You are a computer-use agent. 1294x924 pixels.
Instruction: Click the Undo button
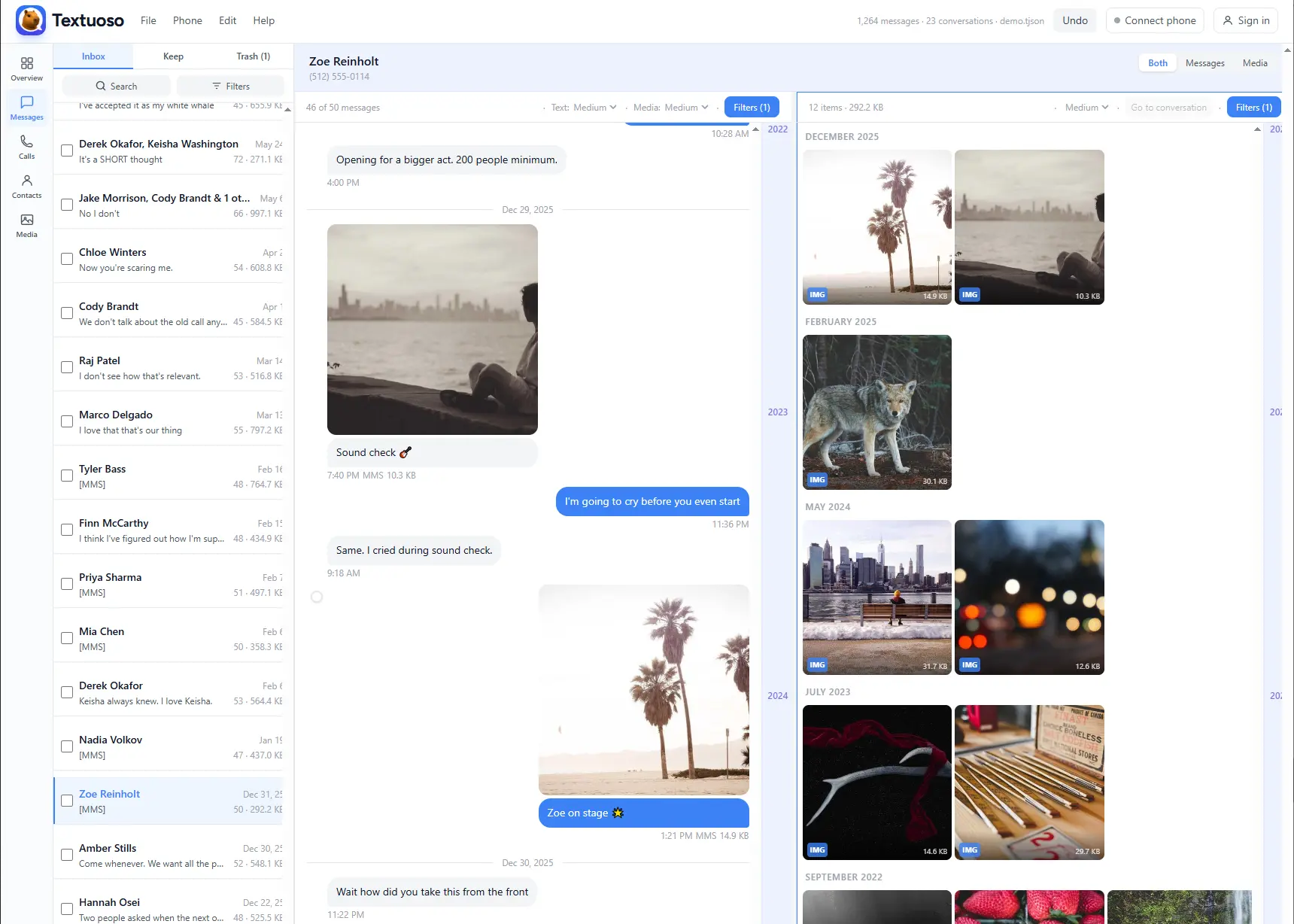click(x=1075, y=20)
